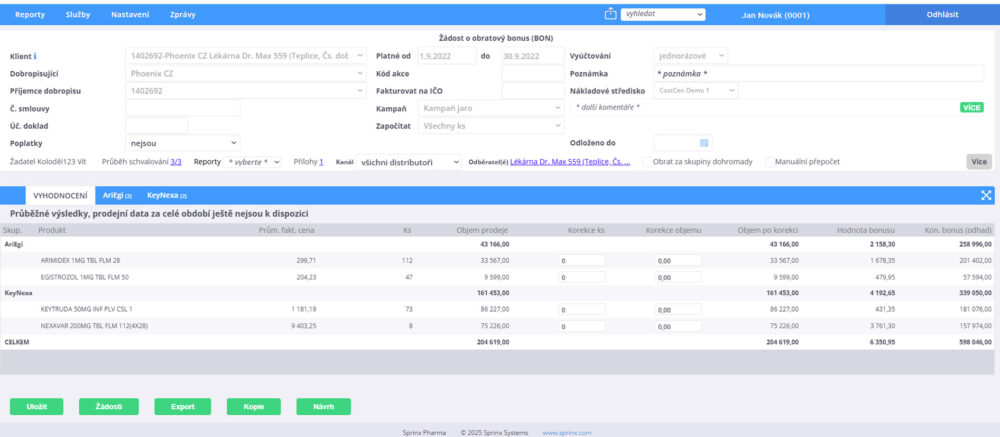Expand the Kanál všichni distributoři dropdown
The height and width of the screenshot is (437, 1000).
tap(409, 161)
